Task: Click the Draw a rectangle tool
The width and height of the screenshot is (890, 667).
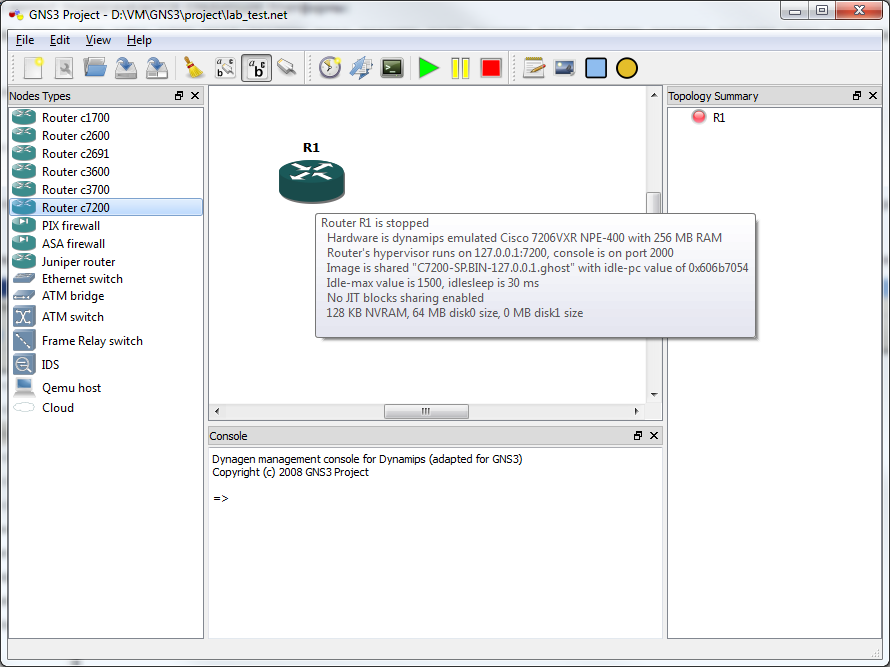Action: tap(596, 68)
